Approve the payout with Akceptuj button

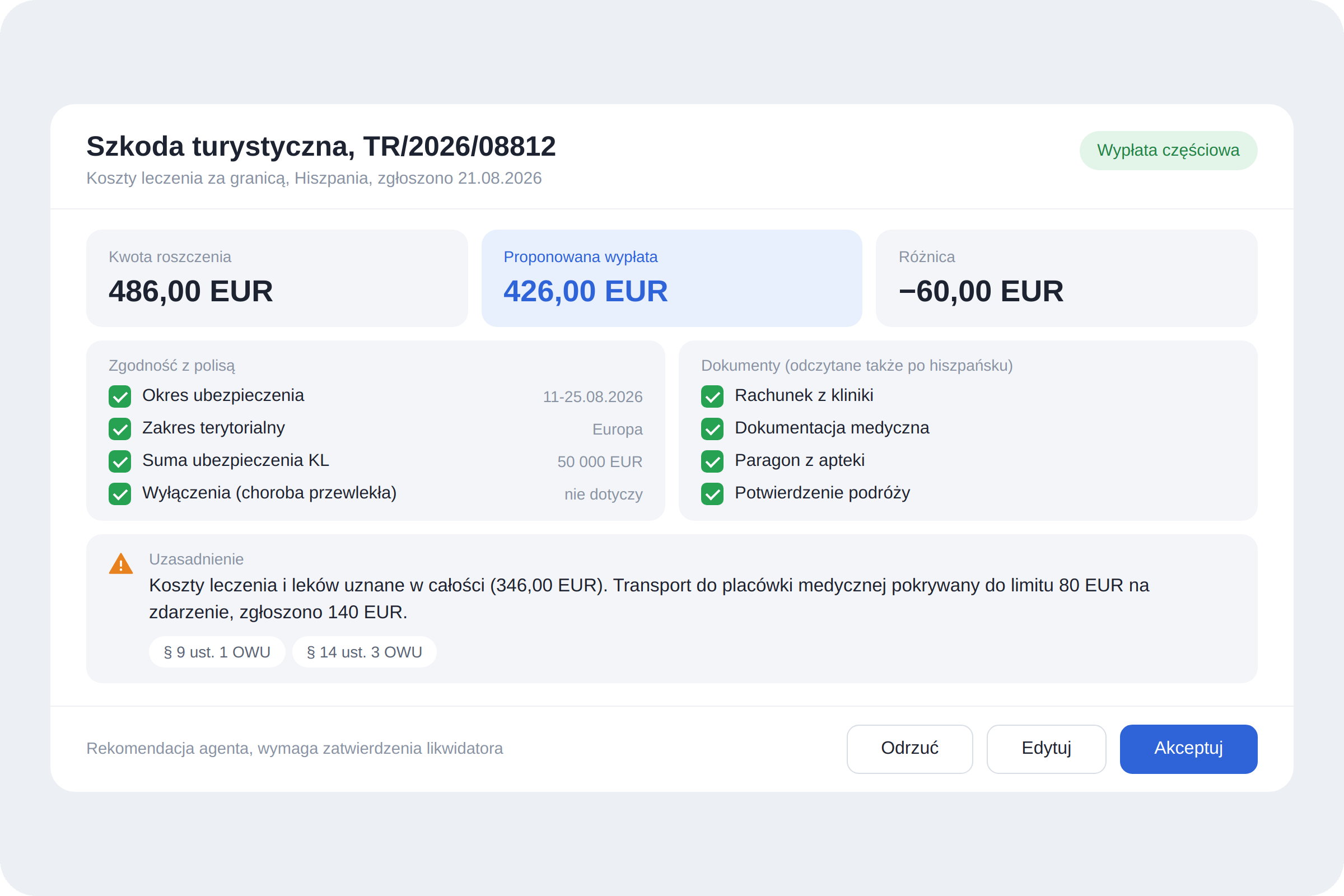point(1188,749)
